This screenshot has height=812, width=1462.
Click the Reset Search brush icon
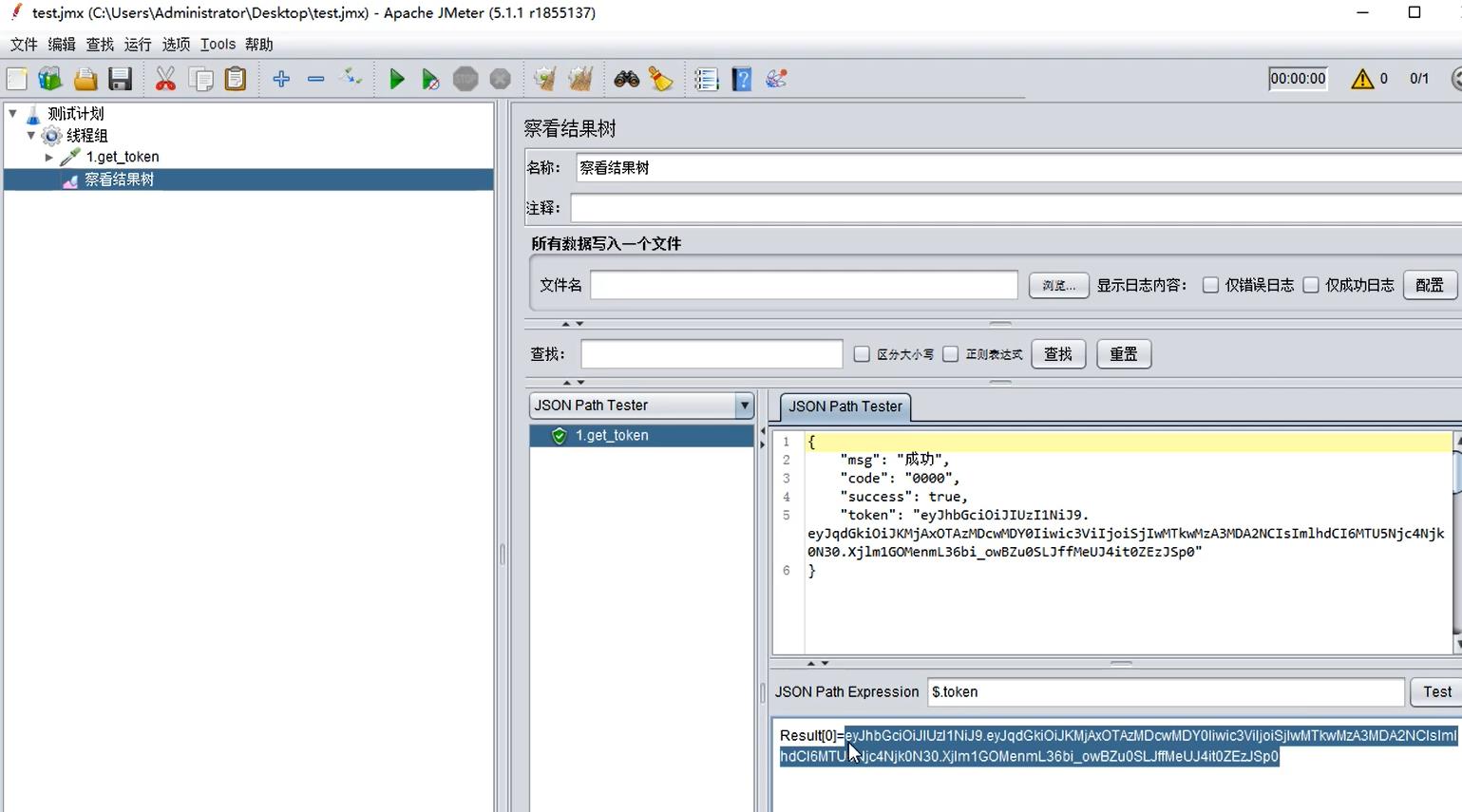coord(661,79)
